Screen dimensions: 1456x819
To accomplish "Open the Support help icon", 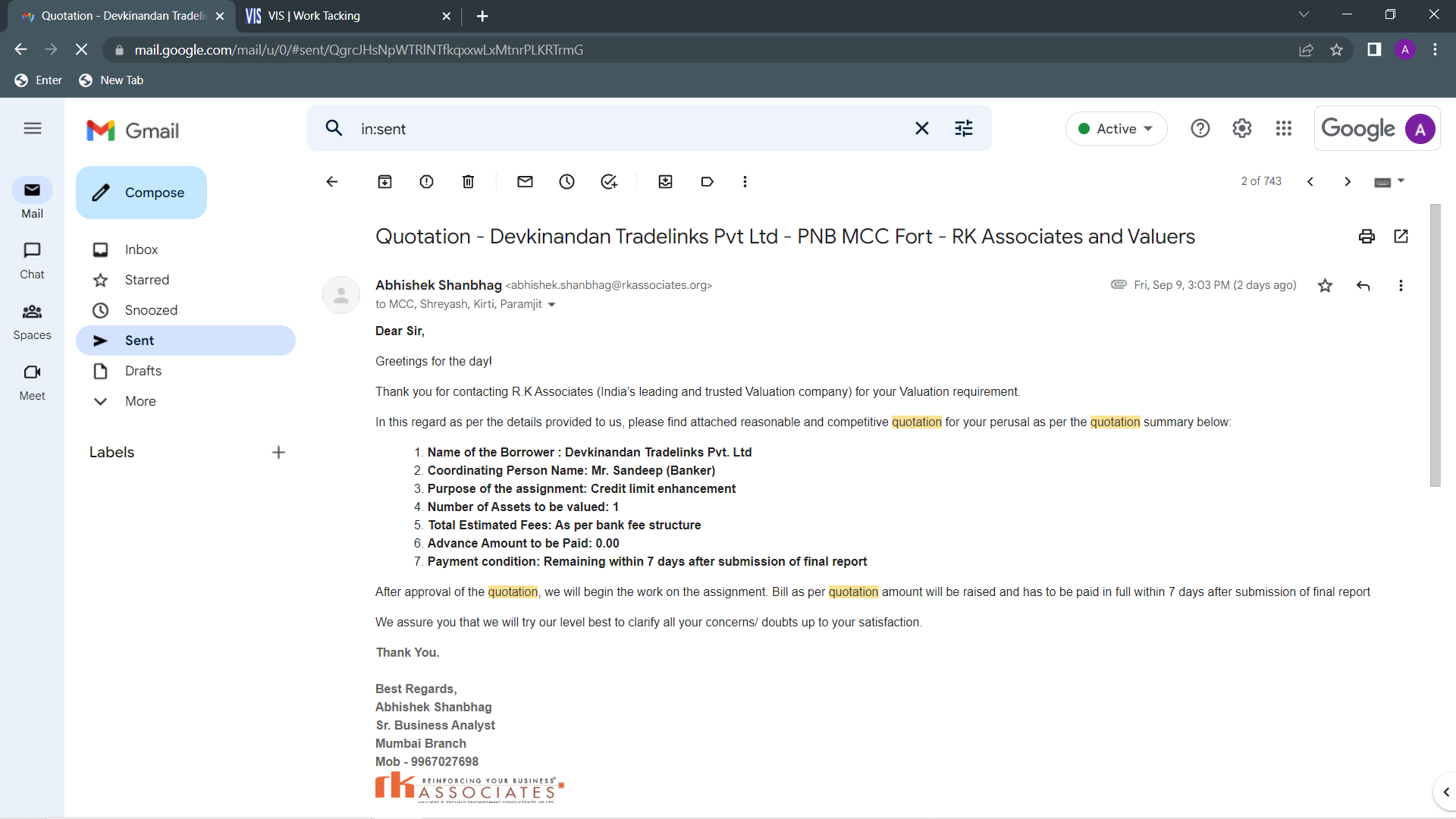I will pos(1200,129).
